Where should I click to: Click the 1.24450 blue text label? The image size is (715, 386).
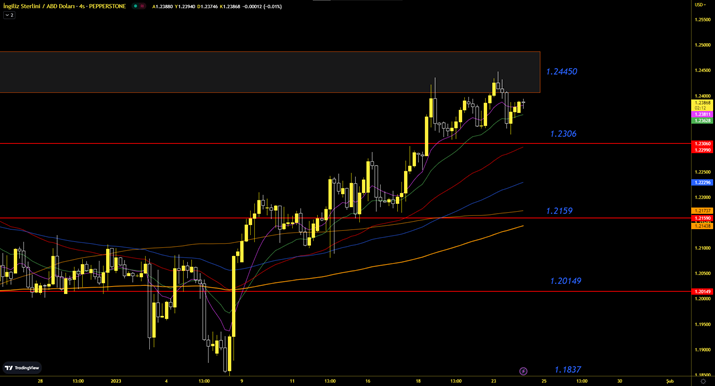coord(561,72)
